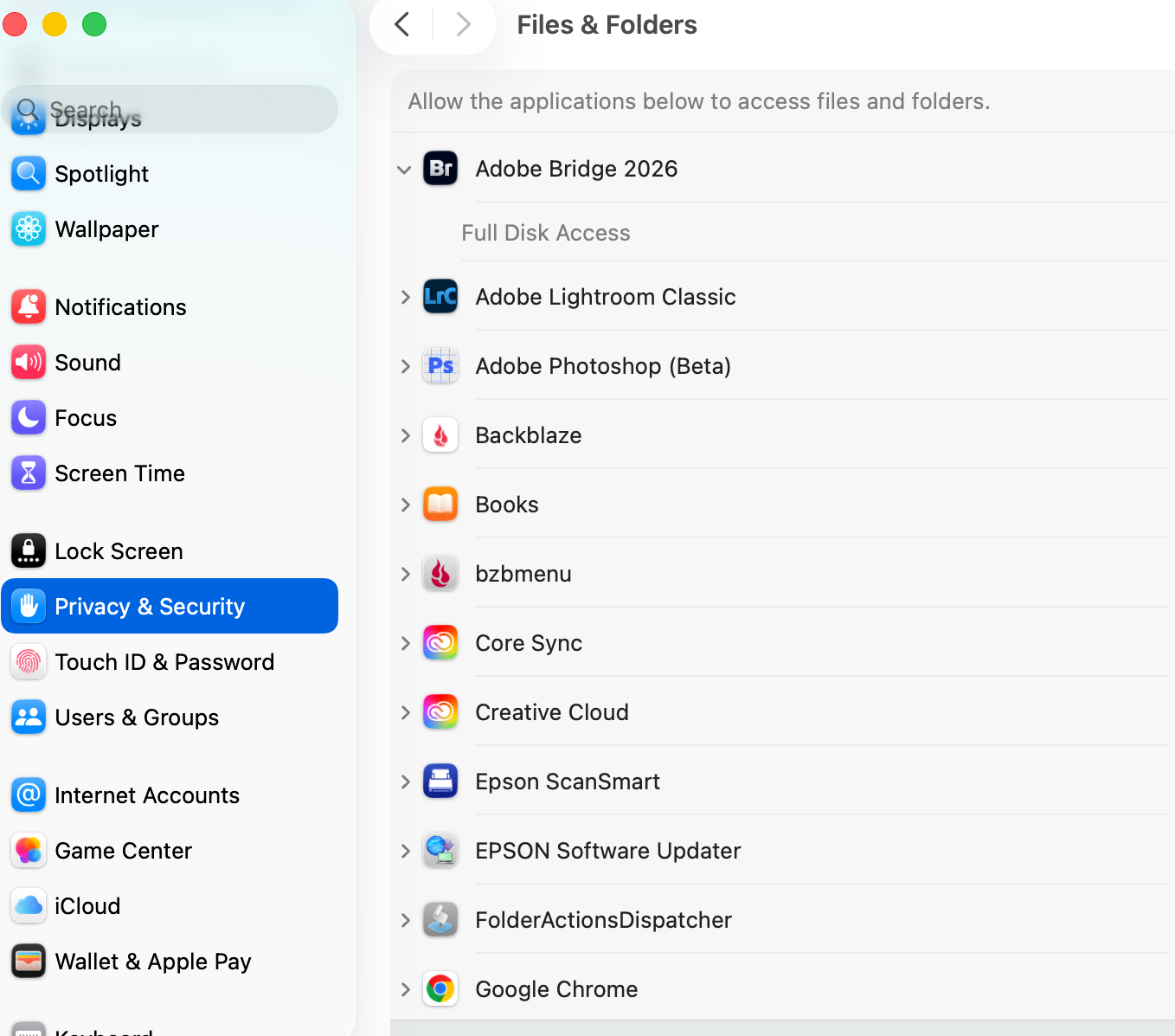
Task: Expand the Creative Cloud entry
Action: pyautogui.click(x=405, y=712)
